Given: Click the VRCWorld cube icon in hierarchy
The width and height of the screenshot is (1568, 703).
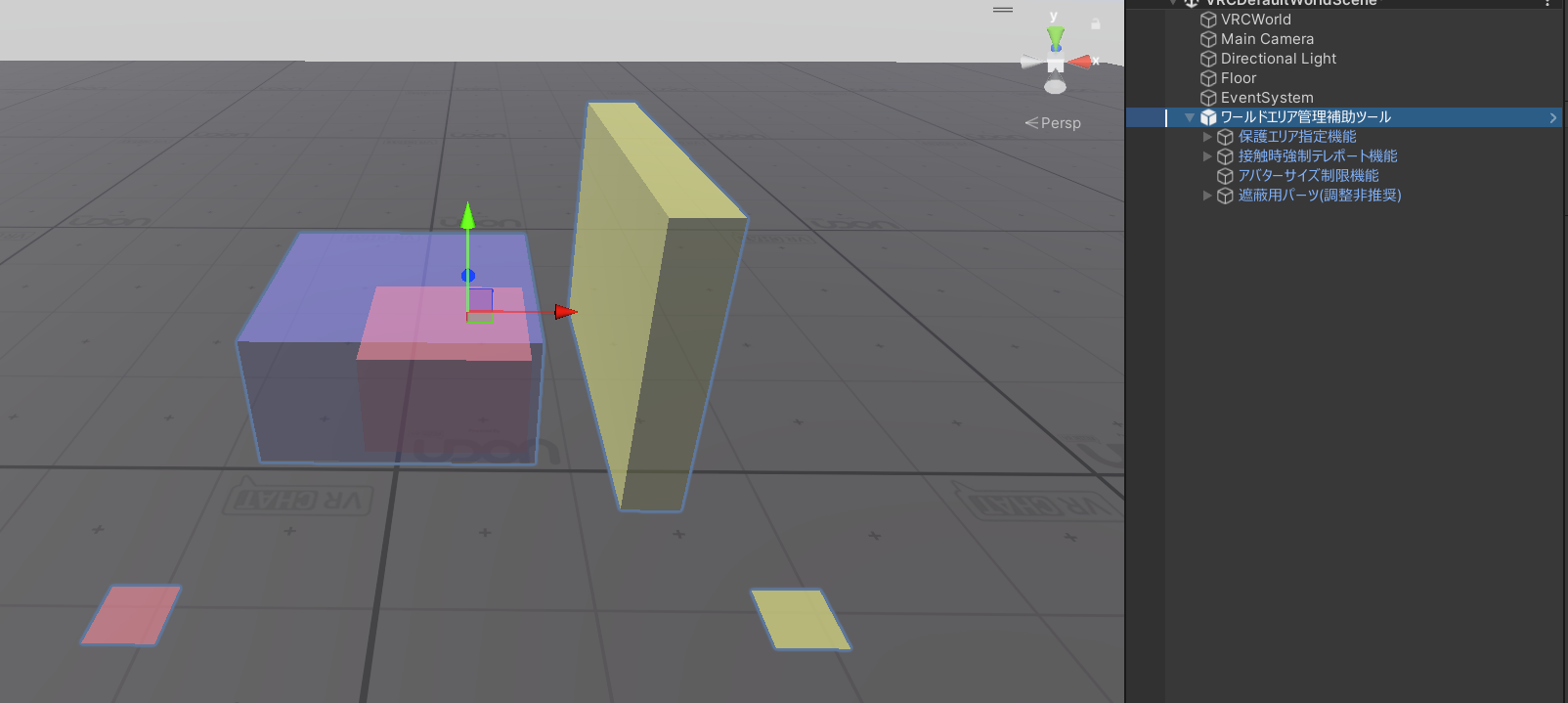Looking at the screenshot, I should click(1208, 20).
